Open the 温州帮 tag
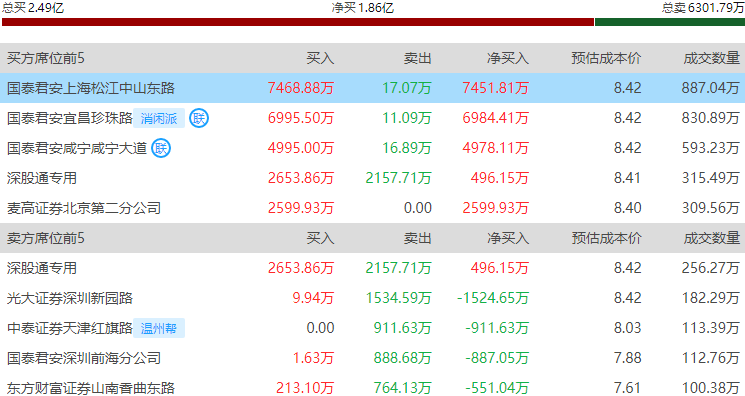 click(x=159, y=328)
